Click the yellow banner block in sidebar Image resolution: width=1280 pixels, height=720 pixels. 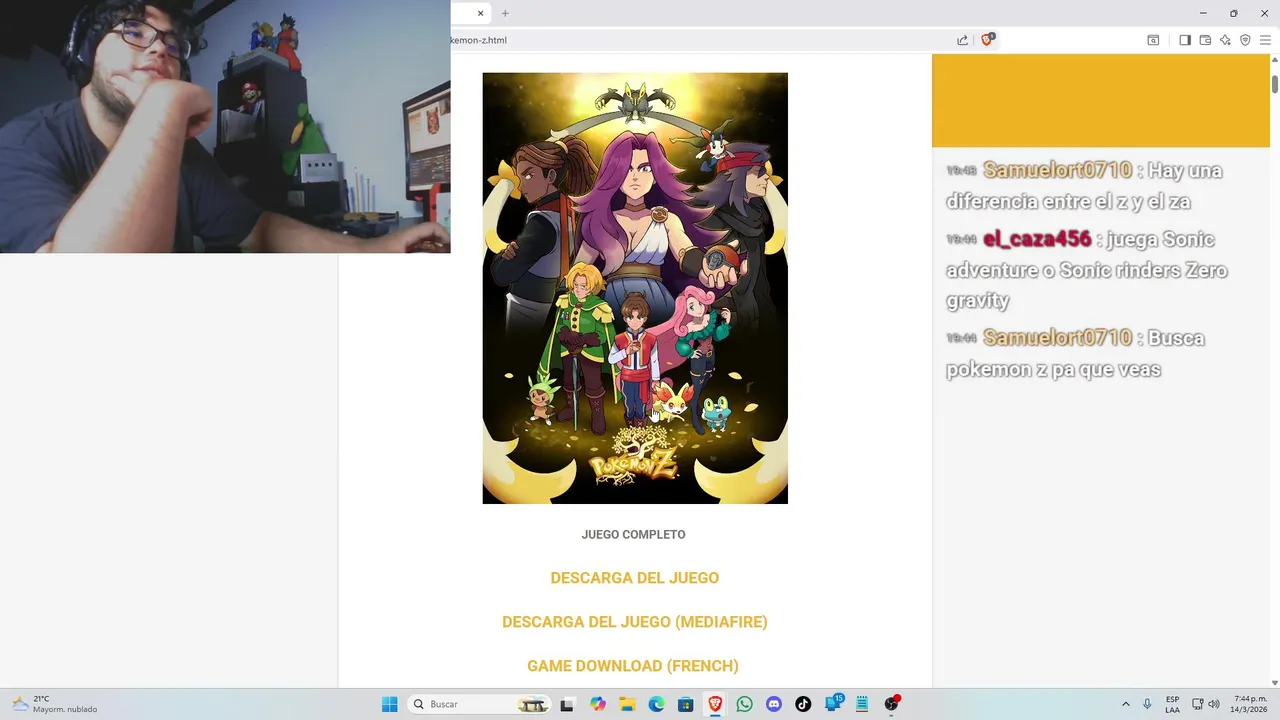[x=1101, y=101]
